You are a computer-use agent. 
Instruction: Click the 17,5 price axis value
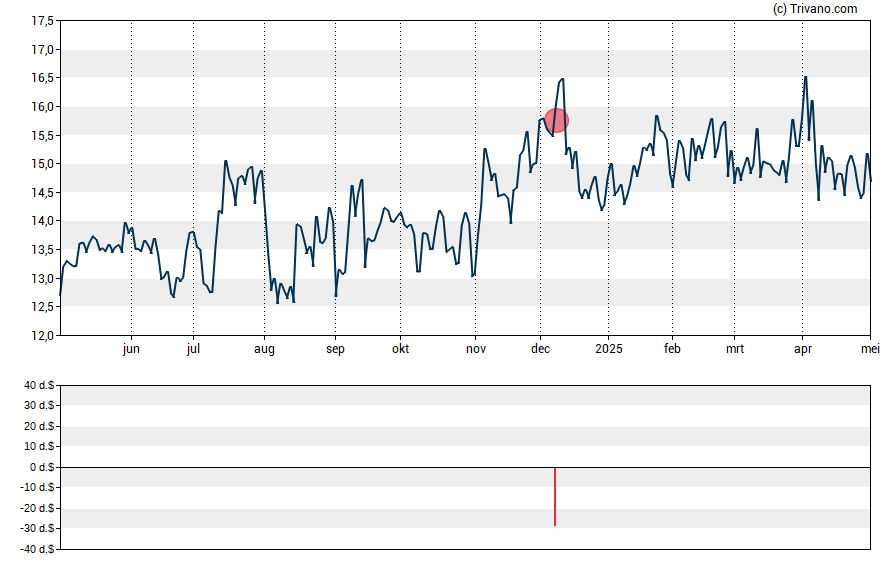tap(42, 21)
